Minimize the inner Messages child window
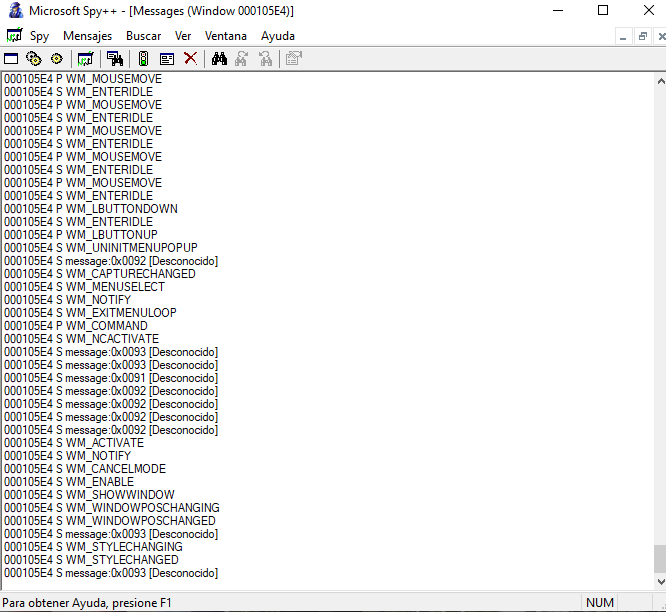Screen dimensions: 670x612 point(623,37)
